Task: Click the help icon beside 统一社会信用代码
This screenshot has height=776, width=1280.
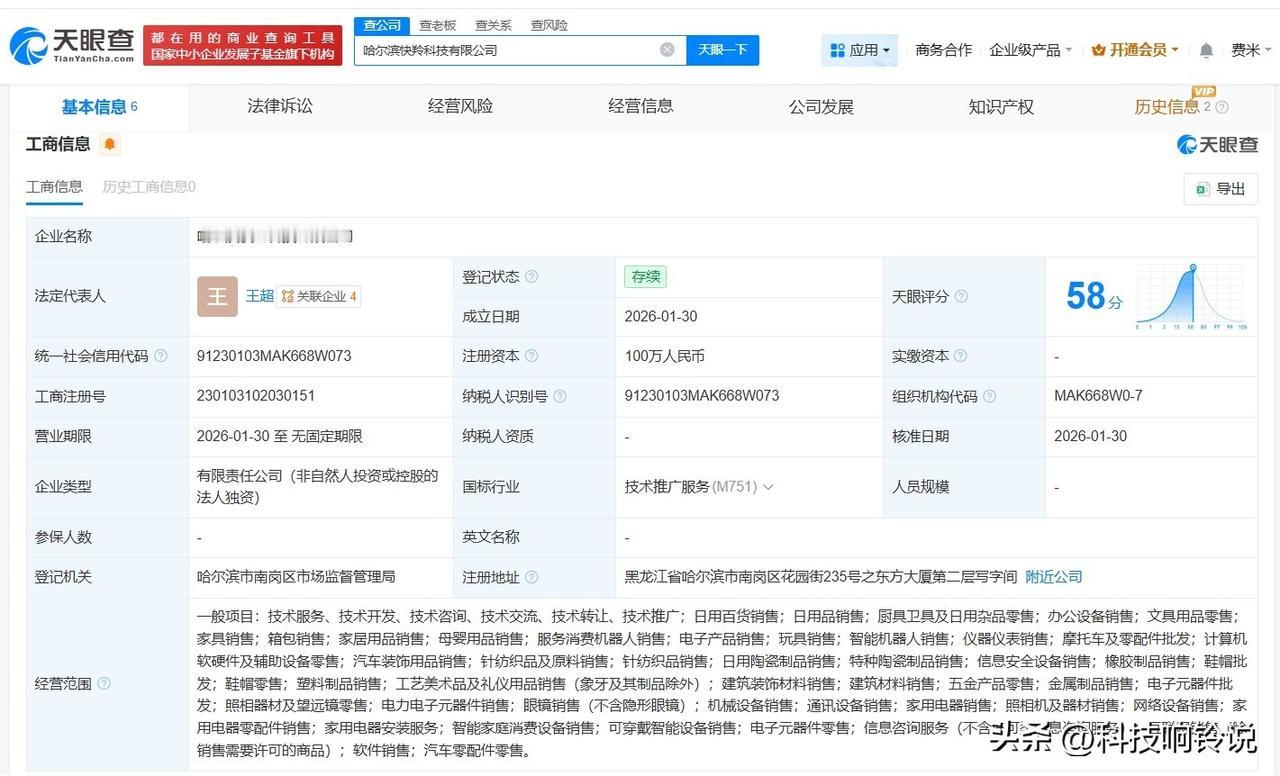Action: coord(160,355)
